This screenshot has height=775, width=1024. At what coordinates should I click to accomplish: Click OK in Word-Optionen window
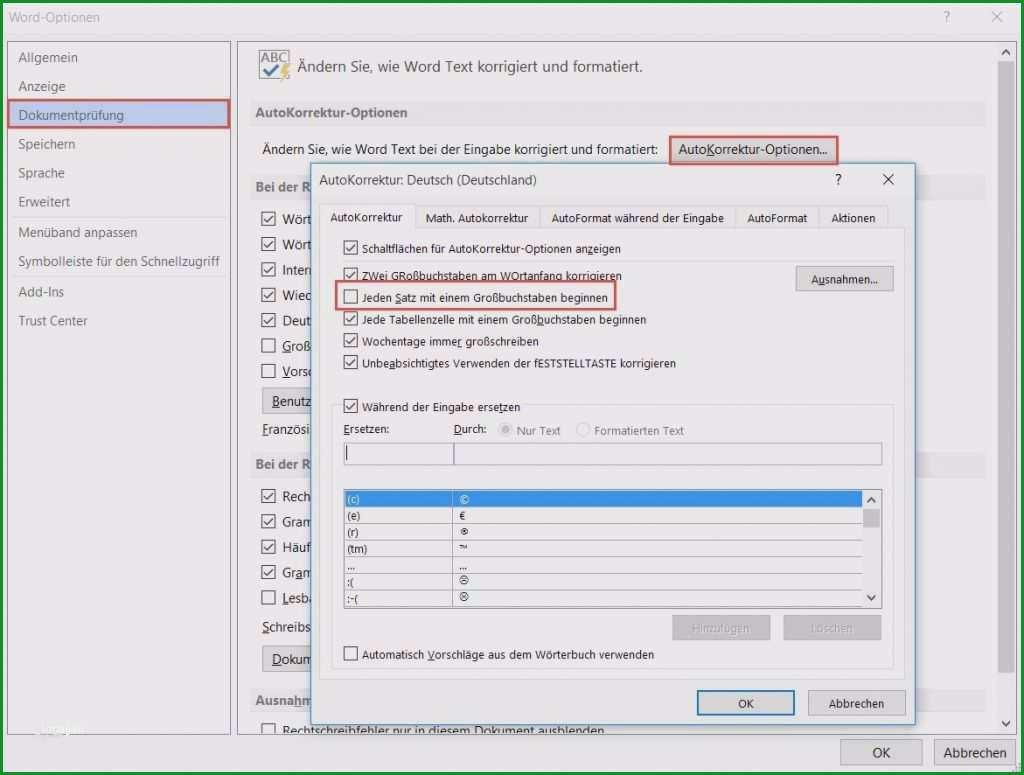point(881,753)
